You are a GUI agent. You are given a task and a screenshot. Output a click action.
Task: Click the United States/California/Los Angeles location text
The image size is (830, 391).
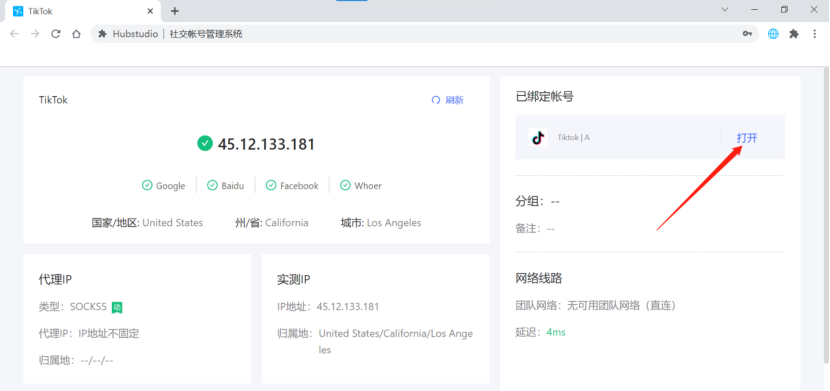(x=395, y=341)
